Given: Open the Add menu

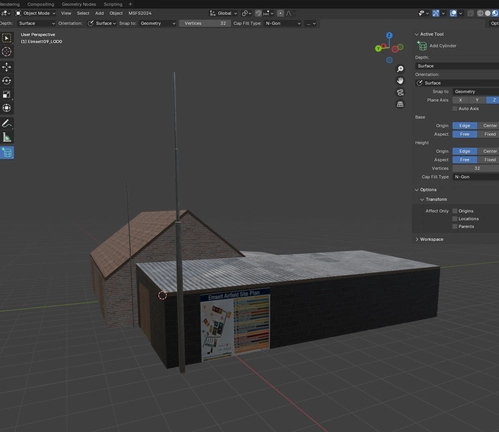Looking at the screenshot, I should point(99,13).
